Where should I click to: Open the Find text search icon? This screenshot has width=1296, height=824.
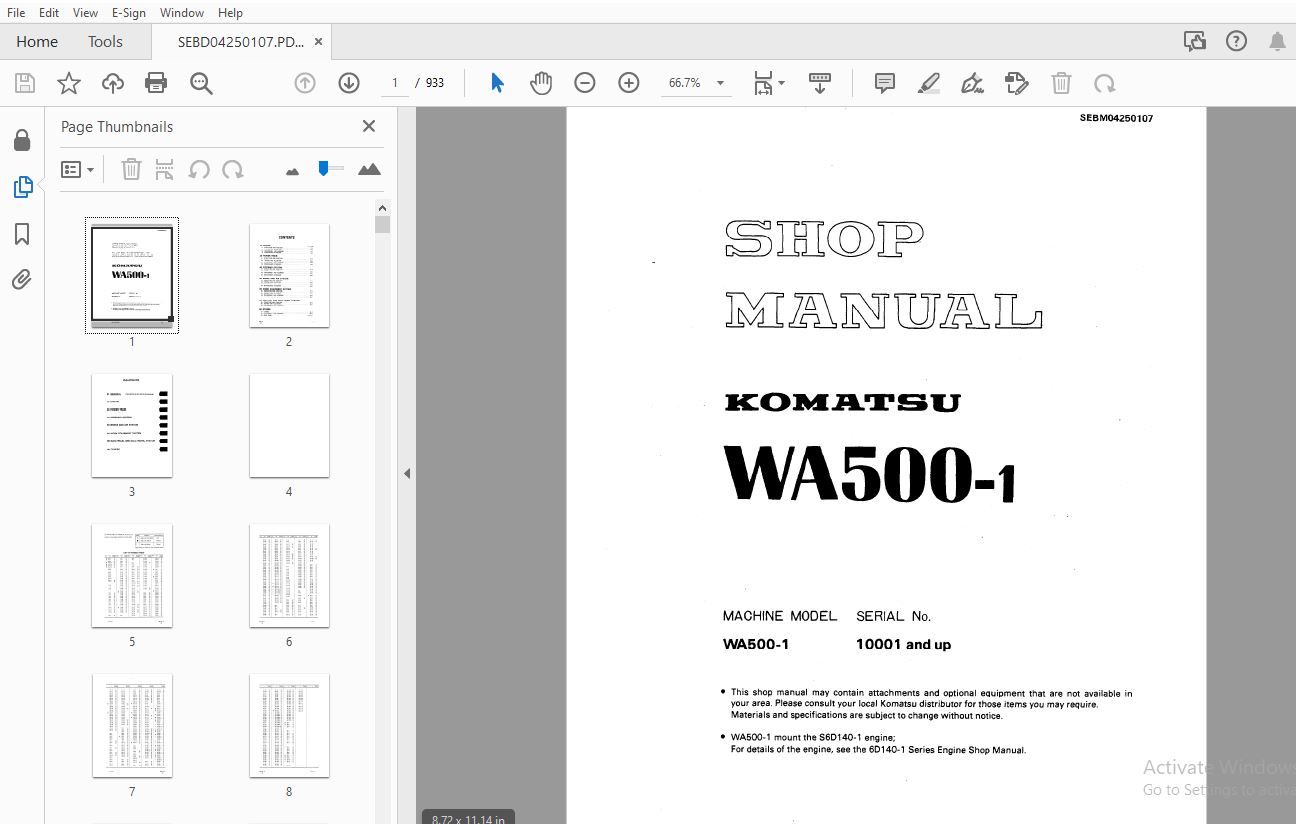point(201,83)
